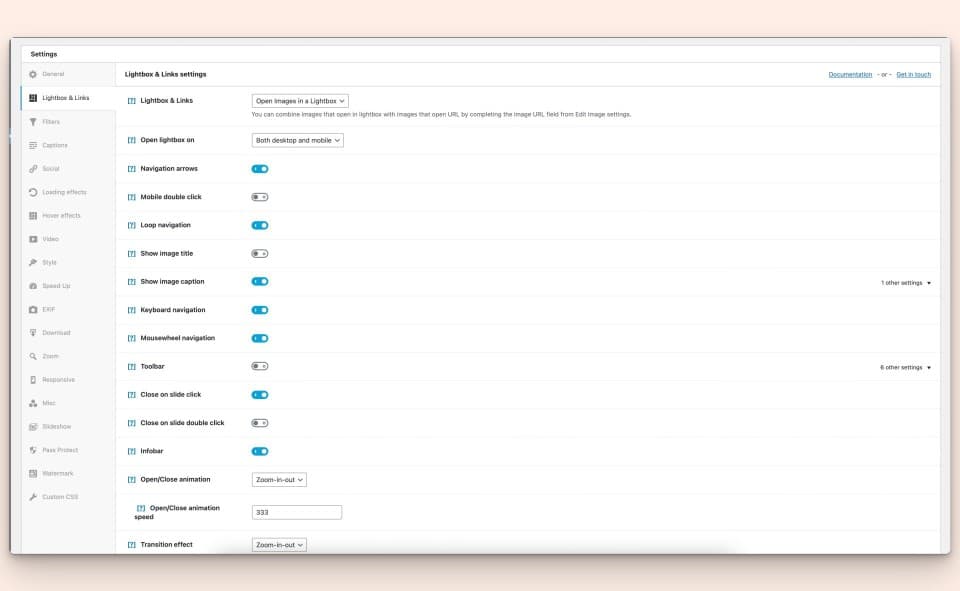The width and height of the screenshot is (960, 591).
Task: Open the Lightbox & Links settings tab
Action: click(68, 98)
